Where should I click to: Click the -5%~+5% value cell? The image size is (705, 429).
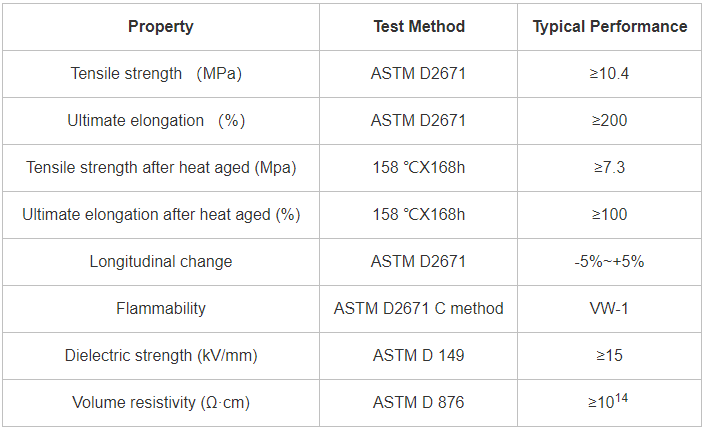point(609,261)
